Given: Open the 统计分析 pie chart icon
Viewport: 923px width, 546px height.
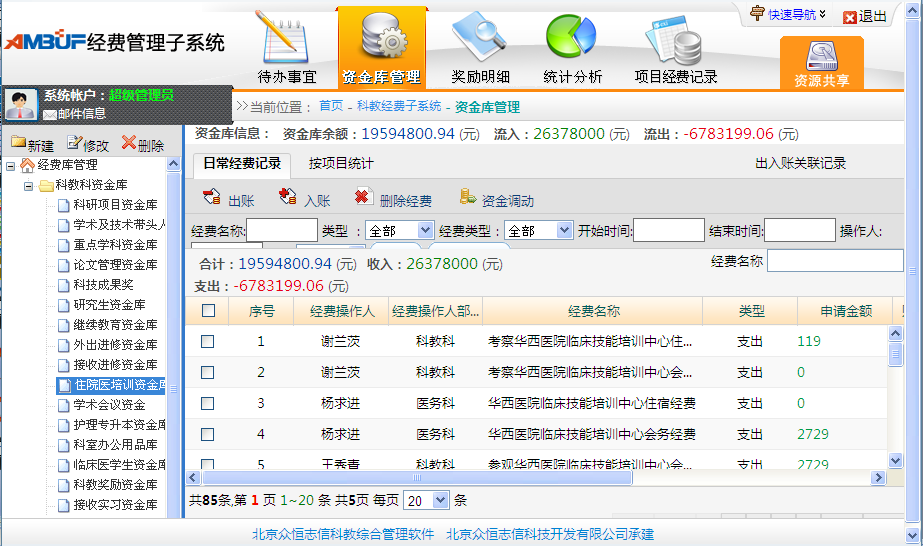Looking at the screenshot, I should 571,38.
